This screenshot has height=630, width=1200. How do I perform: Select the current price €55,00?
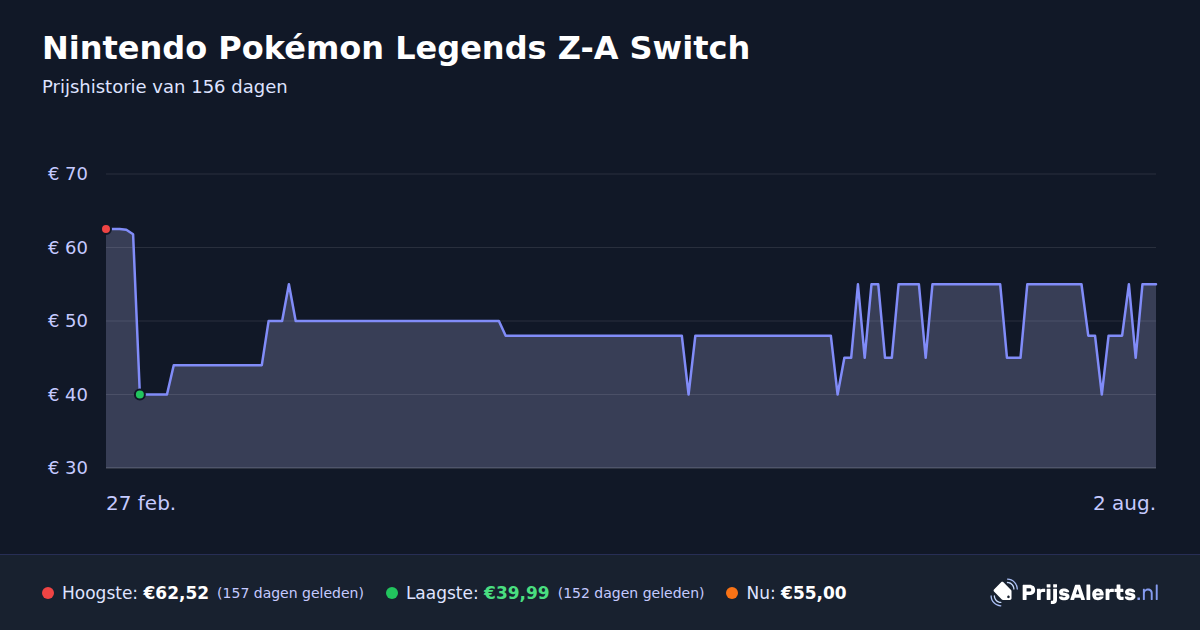click(813, 593)
